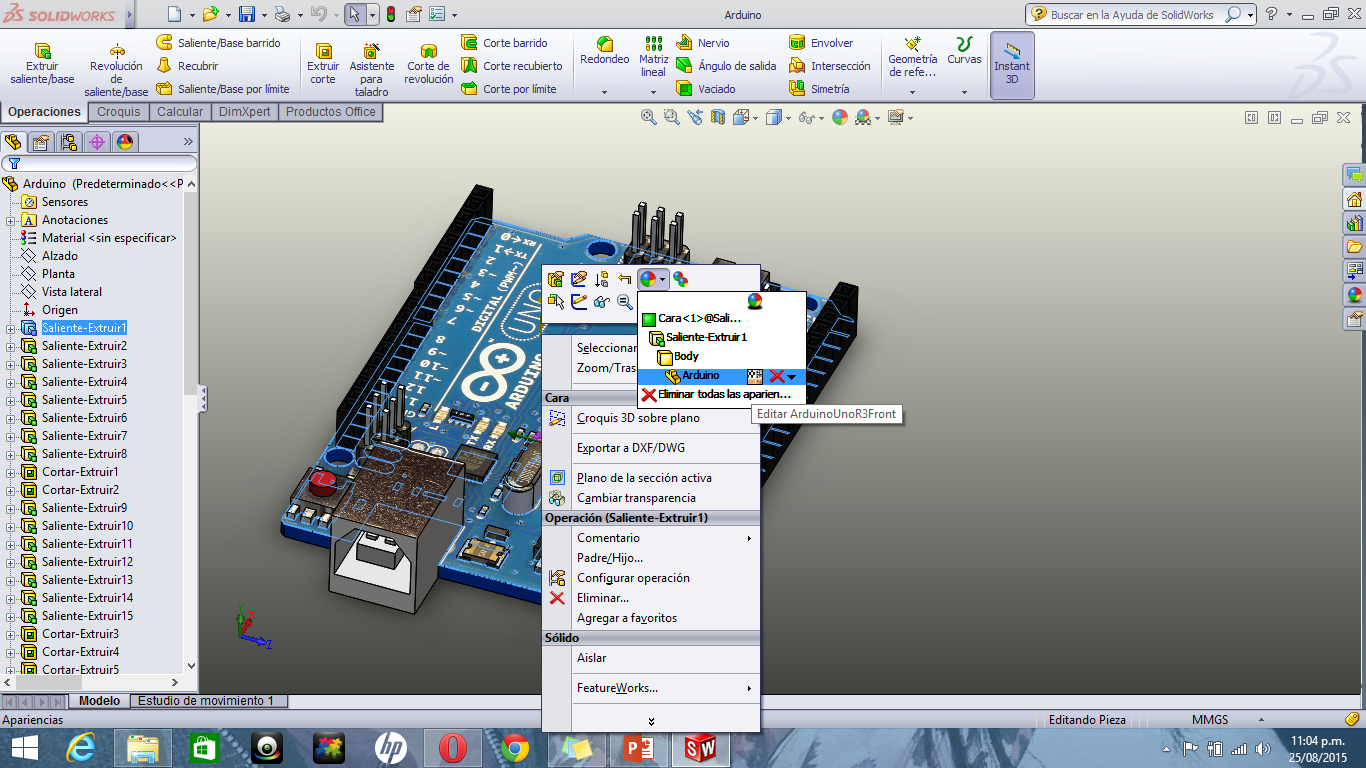Click the red X next to Arduino appearance
This screenshot has width=1366, height=768.
(777, 376)
